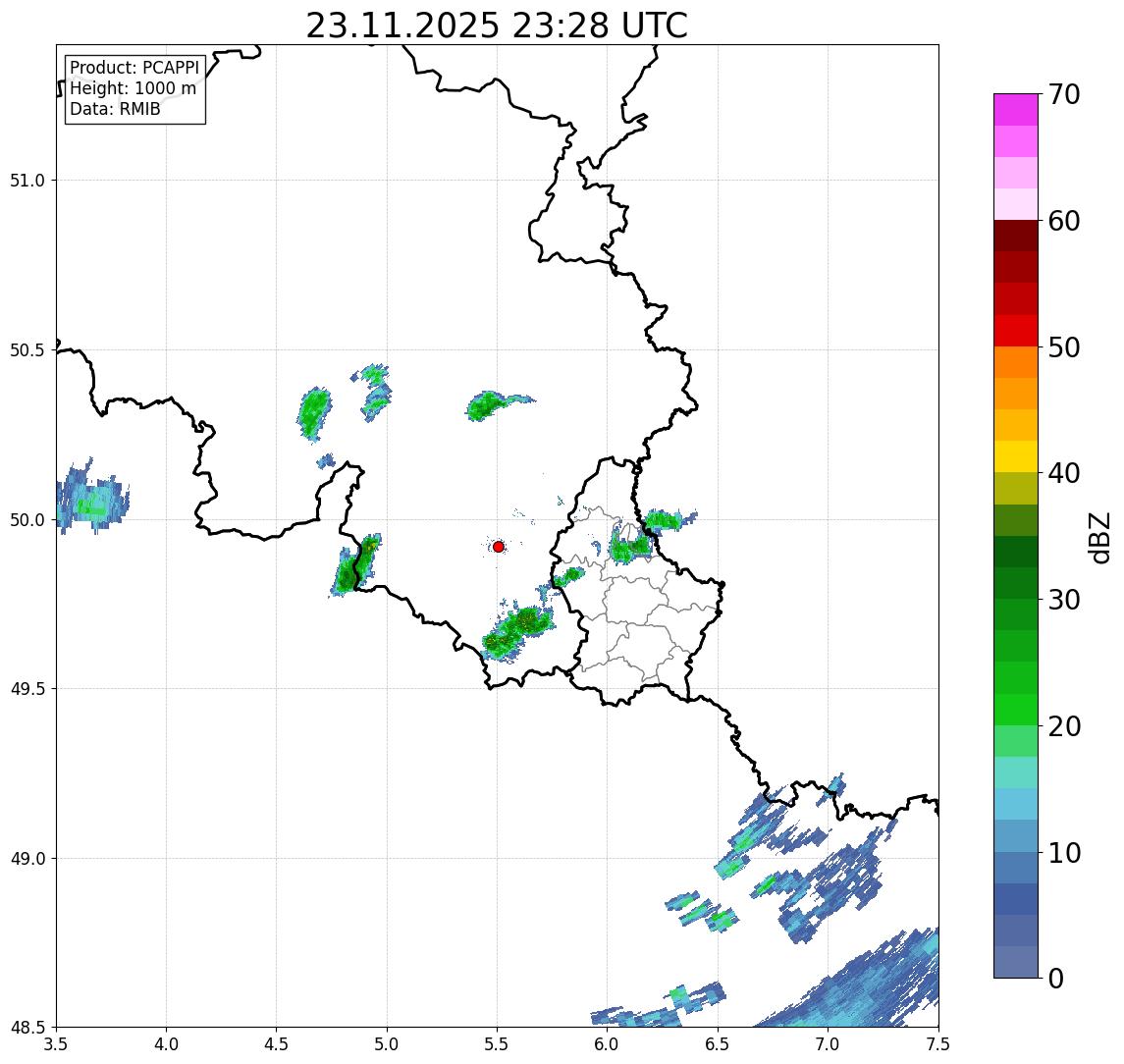Click the 10 tick on the colorbar

(1064, 853)
